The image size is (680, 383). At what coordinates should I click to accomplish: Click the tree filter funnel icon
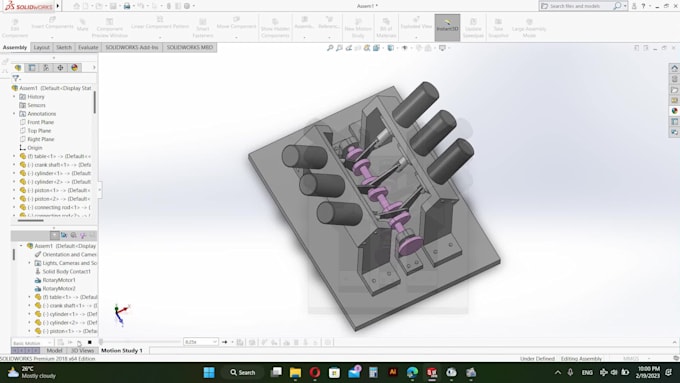pos(16,79)
